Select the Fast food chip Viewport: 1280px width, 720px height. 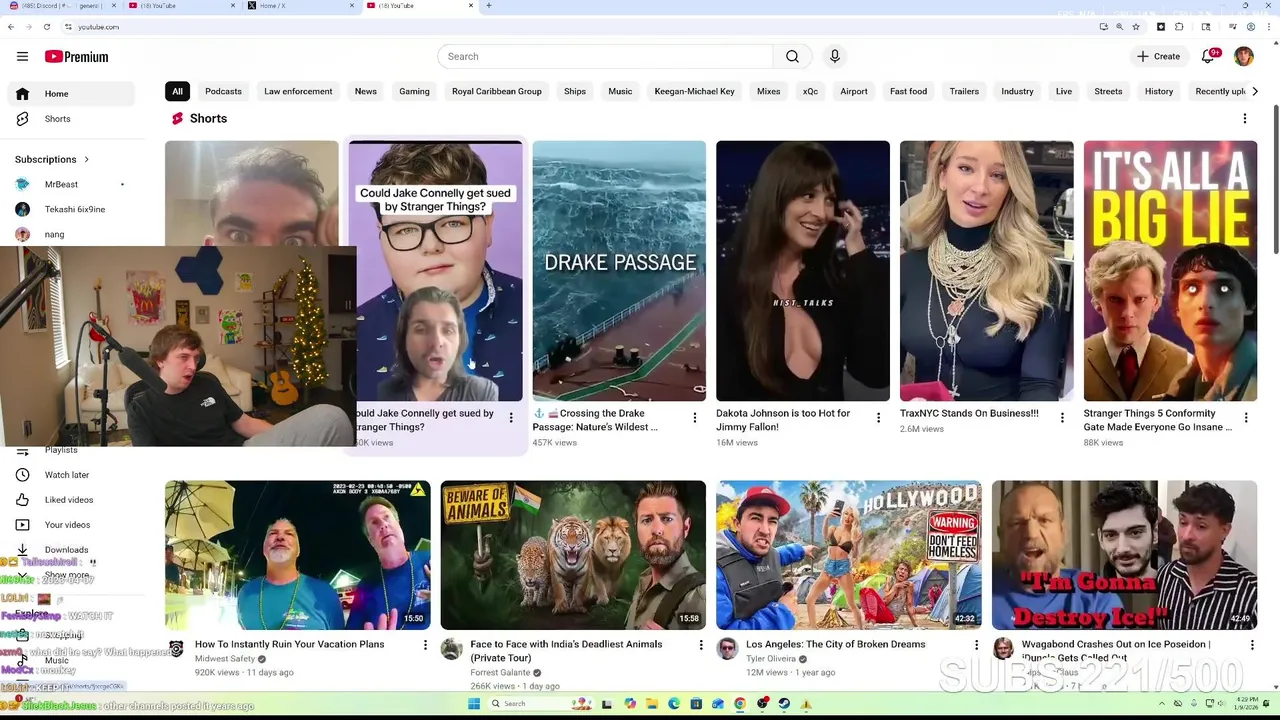coord(908,92)
